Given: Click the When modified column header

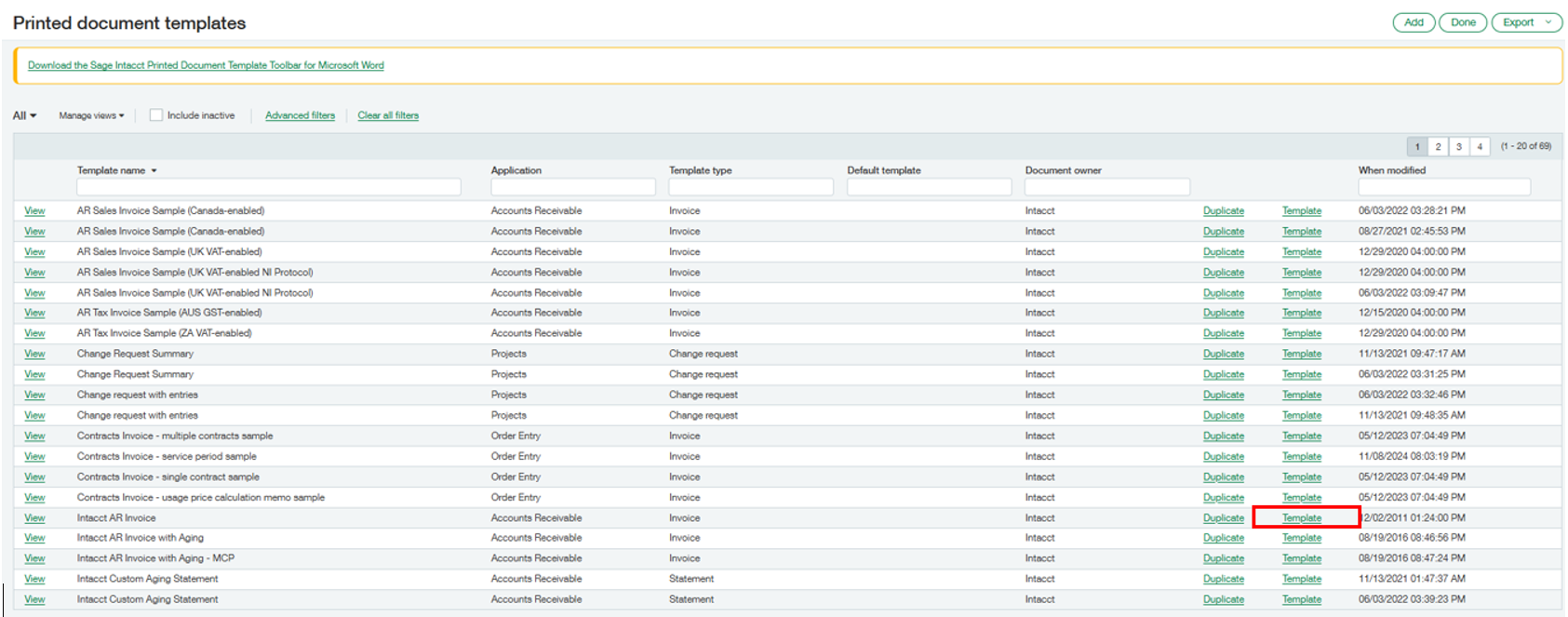Looking at the screenshot, I should pyautogui.click(x=1391, y=170).
